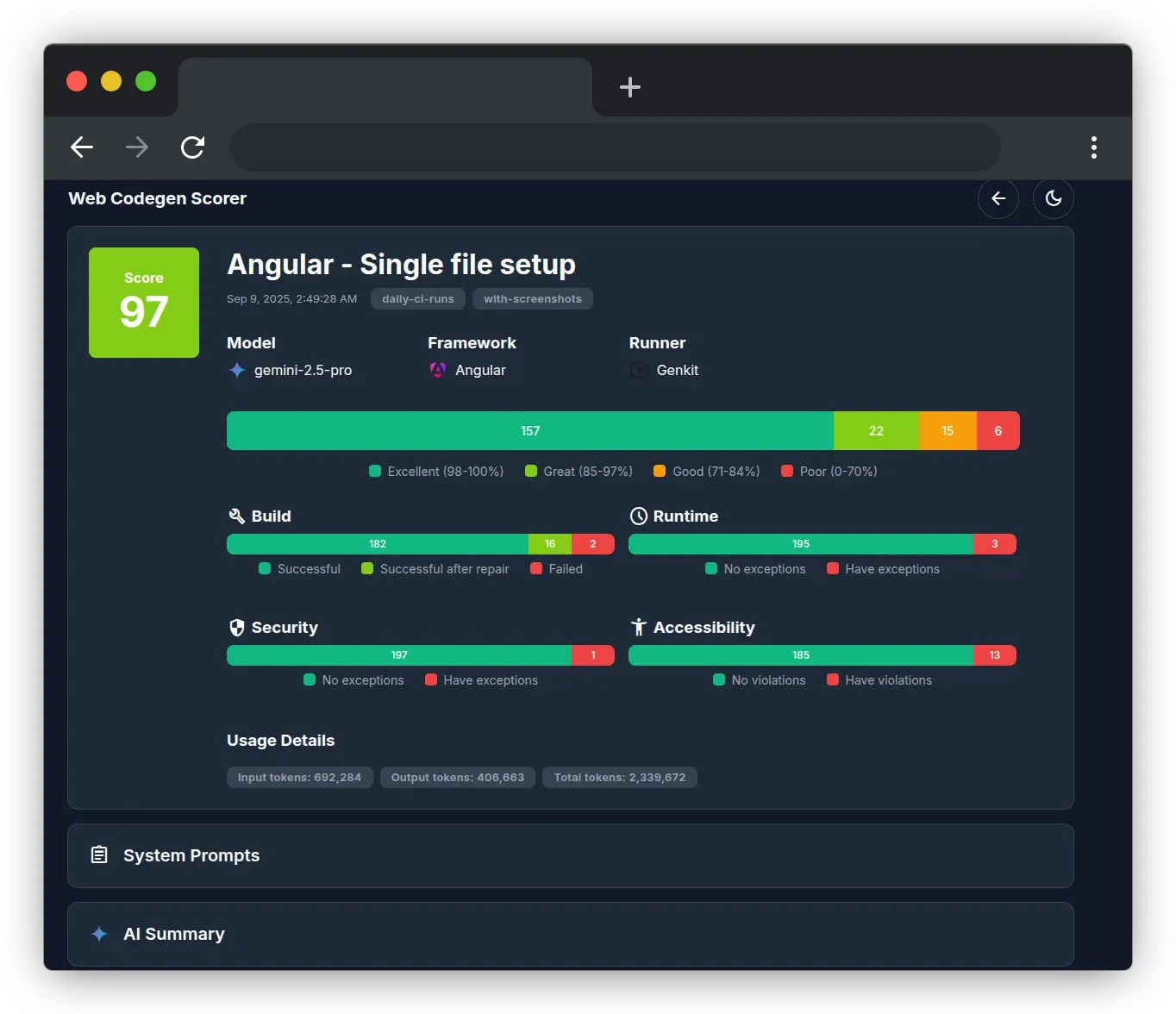Select the Security shield icon
1176x1014 pixels.
[237, 627]
